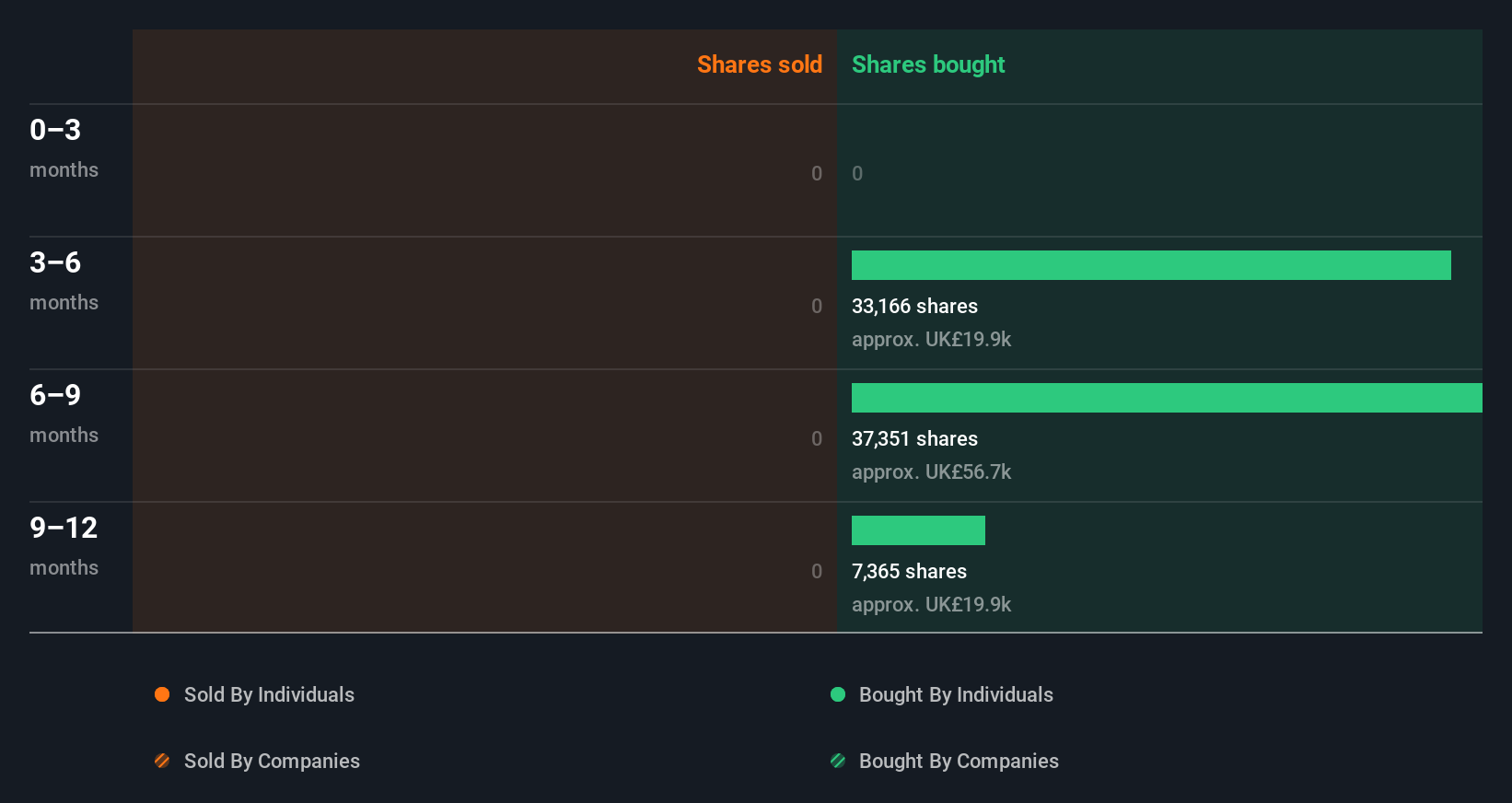Image resolution: width=1512 pixels, height=803 pixels.
Task: Select the Bought By Individuals legend label
Action: pyautogui.click(x=956, y=695)
